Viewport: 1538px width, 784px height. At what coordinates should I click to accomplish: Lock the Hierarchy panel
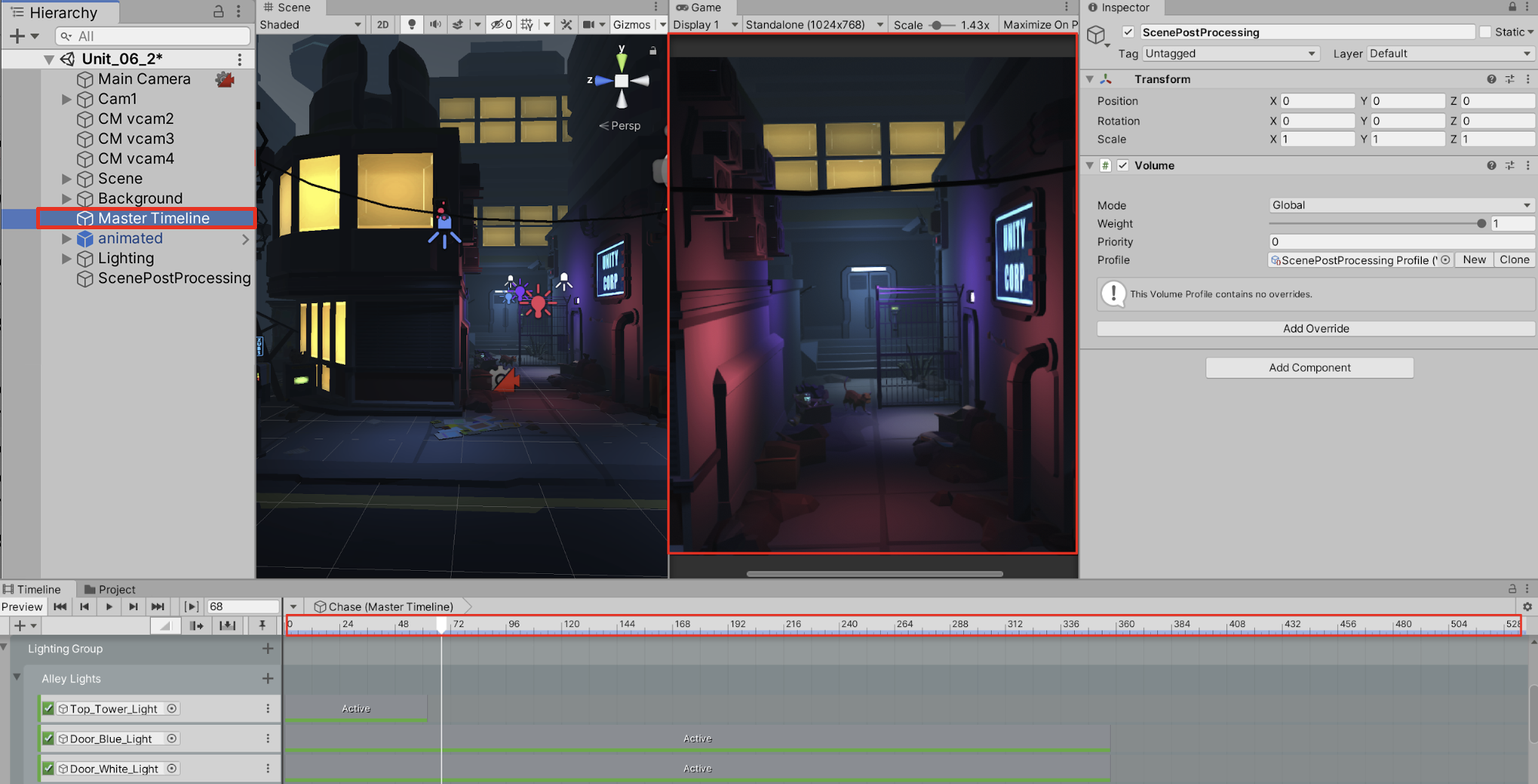point(219,12)
